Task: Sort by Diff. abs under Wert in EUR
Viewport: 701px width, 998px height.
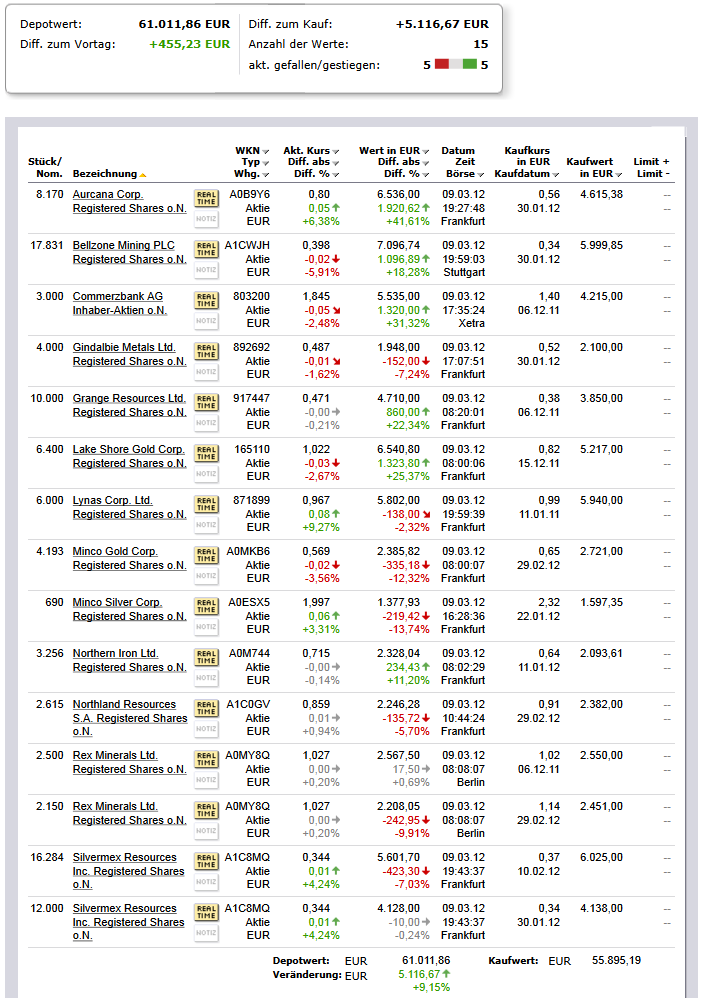Action: coord(404,162)
